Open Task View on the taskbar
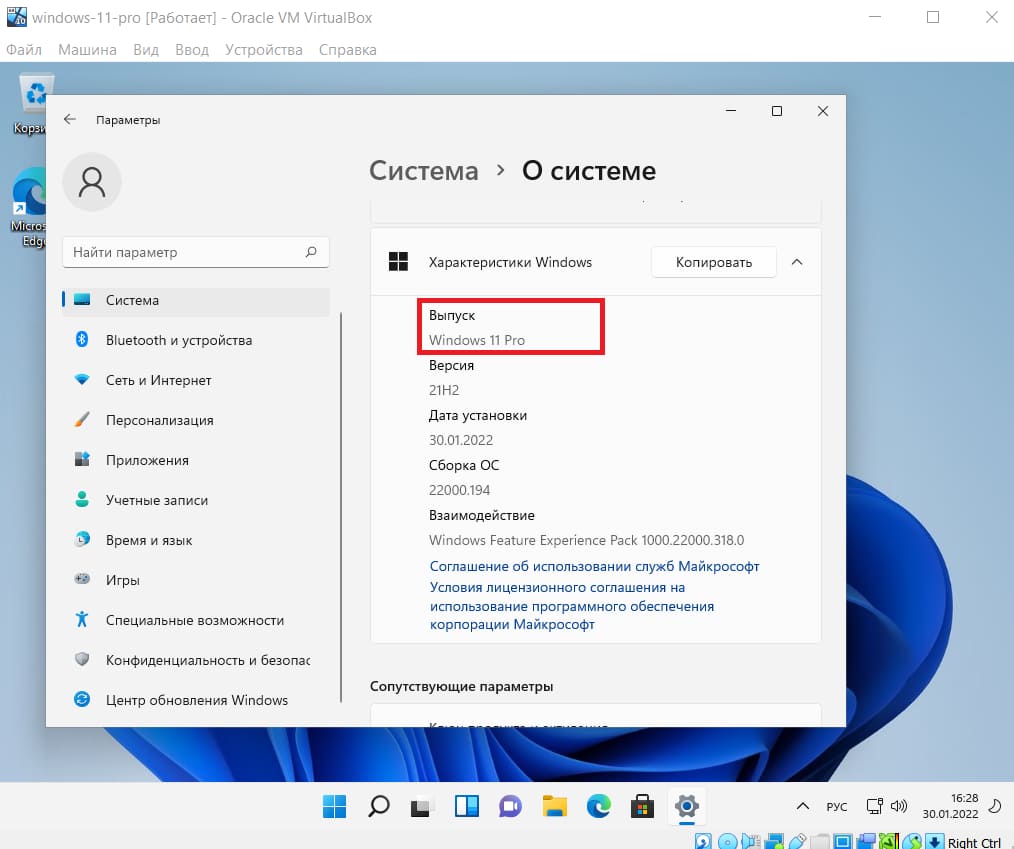 click(x=422, y=806)
